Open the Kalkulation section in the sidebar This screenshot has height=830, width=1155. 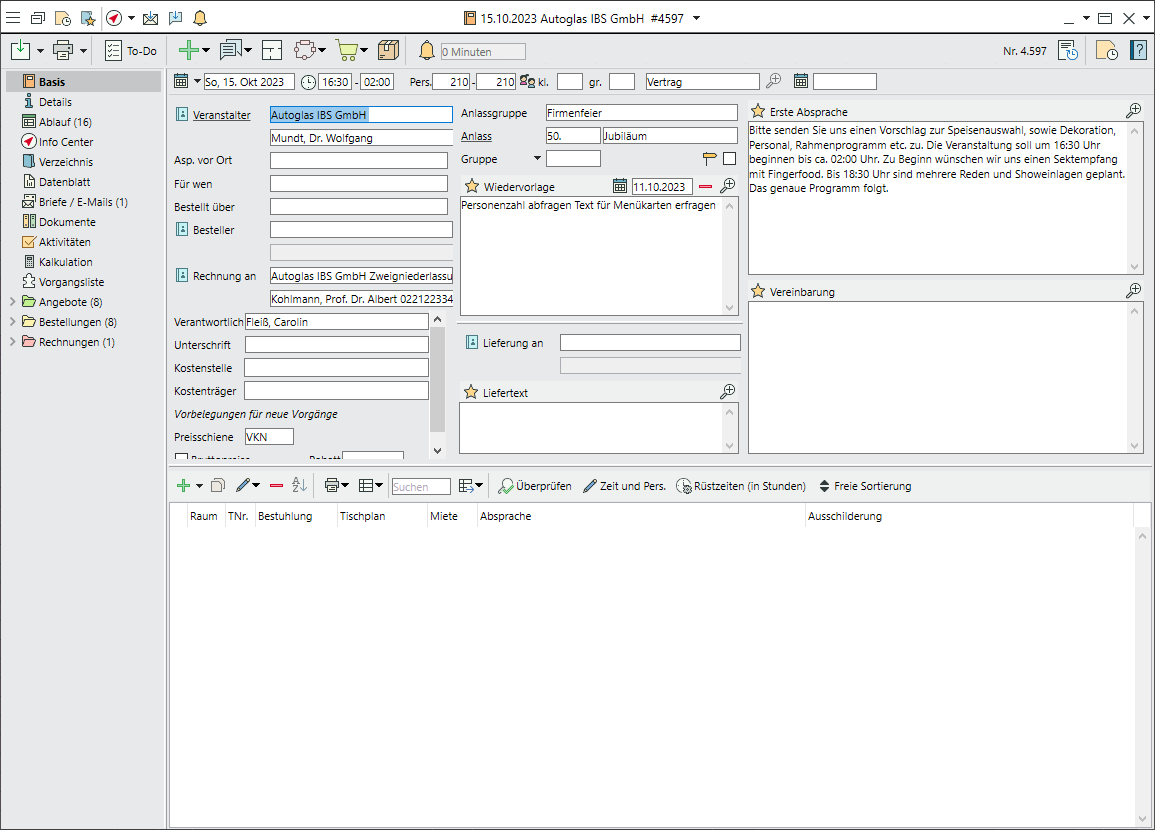coord(65,262)
